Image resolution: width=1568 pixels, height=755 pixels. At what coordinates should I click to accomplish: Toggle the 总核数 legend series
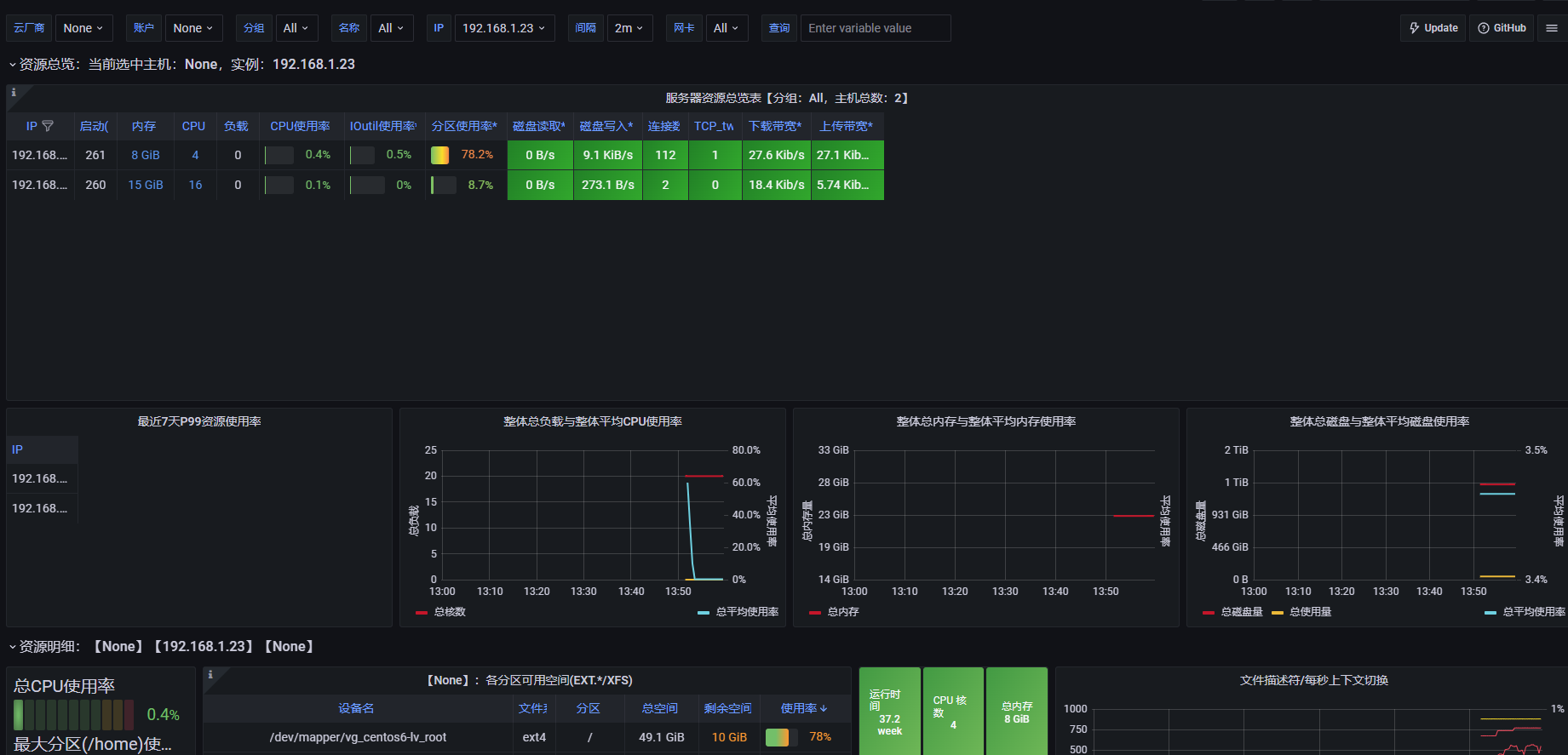point(441,612)
